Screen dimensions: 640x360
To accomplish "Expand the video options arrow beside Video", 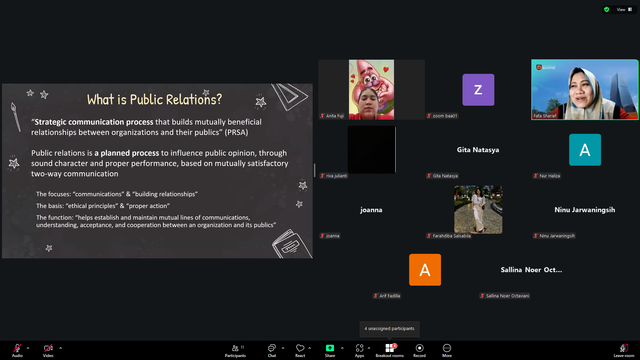I will [x=60, y=348].
